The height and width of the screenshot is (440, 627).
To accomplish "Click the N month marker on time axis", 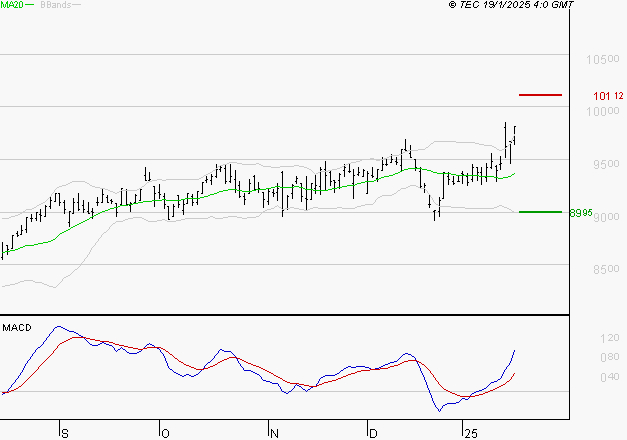I will [274, 433].
